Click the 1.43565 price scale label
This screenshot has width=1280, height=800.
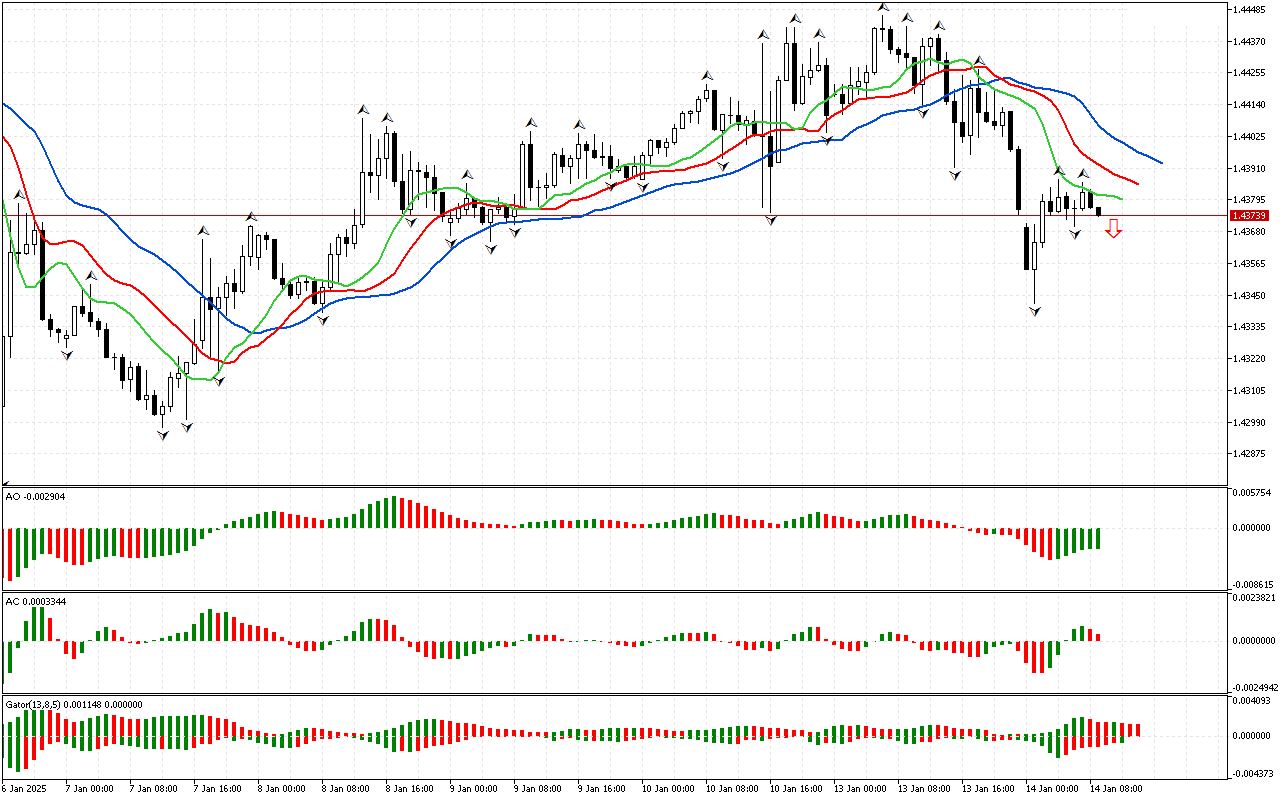(1250, 264)
